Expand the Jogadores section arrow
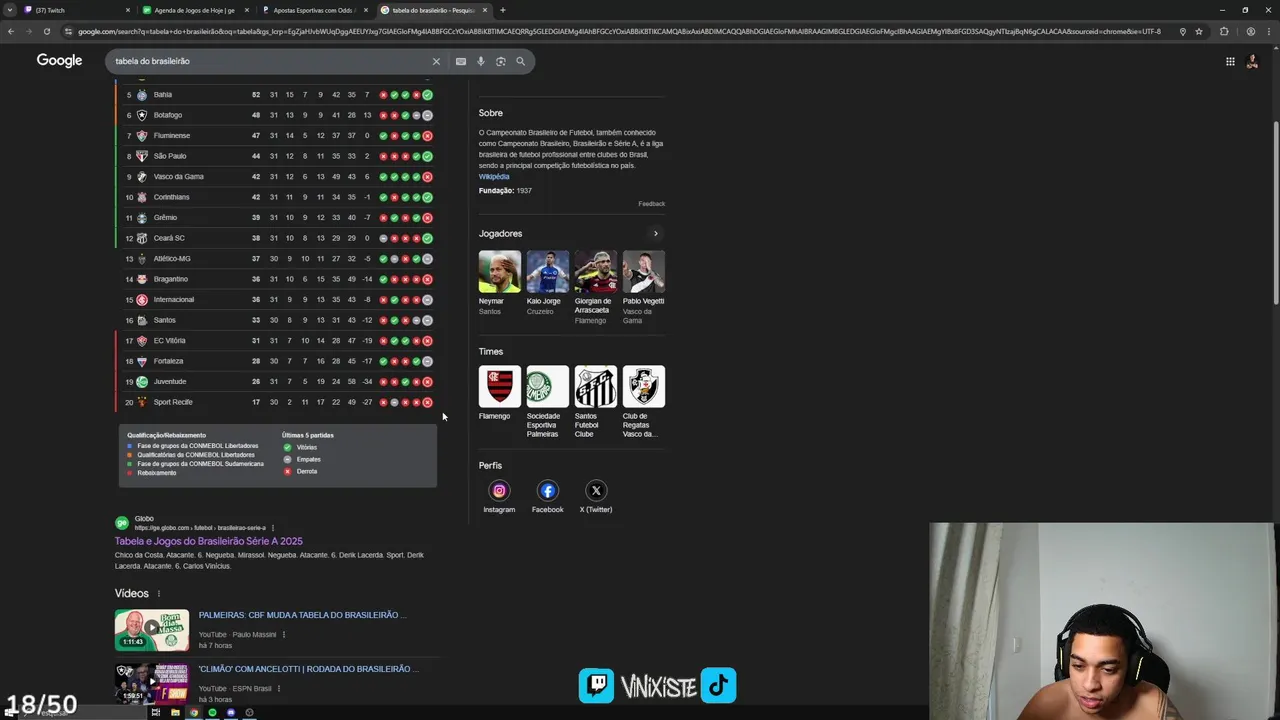This screenshot has width=1280, height=720. tap(656, 234)
